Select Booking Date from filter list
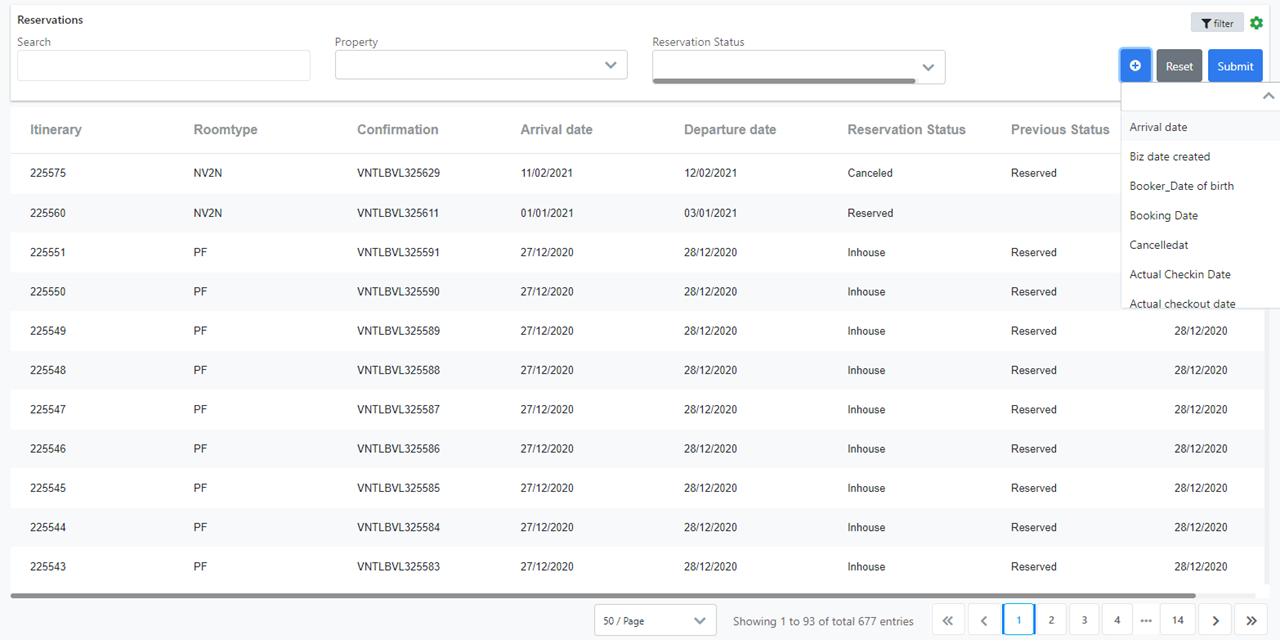Viewport: 1280px width, 640px height. click(1163, 215)
